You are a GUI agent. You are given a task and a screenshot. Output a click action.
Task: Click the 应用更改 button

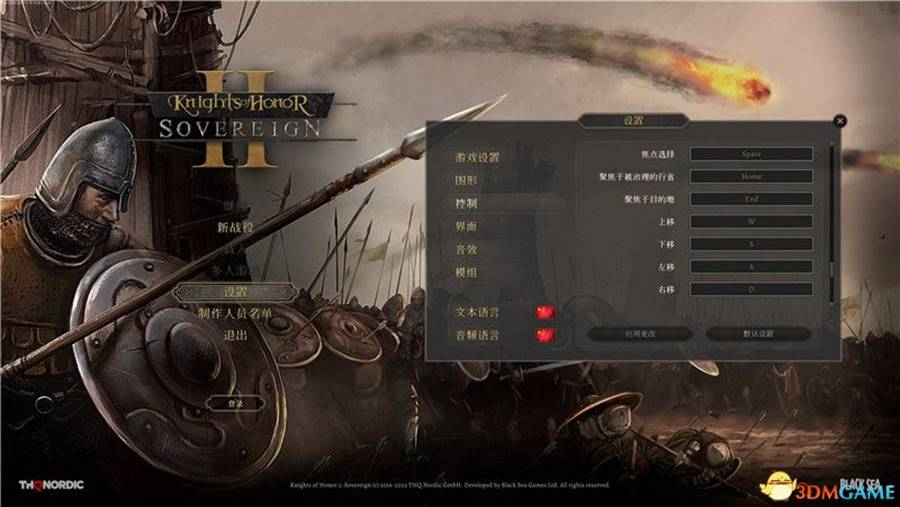(x=640, y=334)
